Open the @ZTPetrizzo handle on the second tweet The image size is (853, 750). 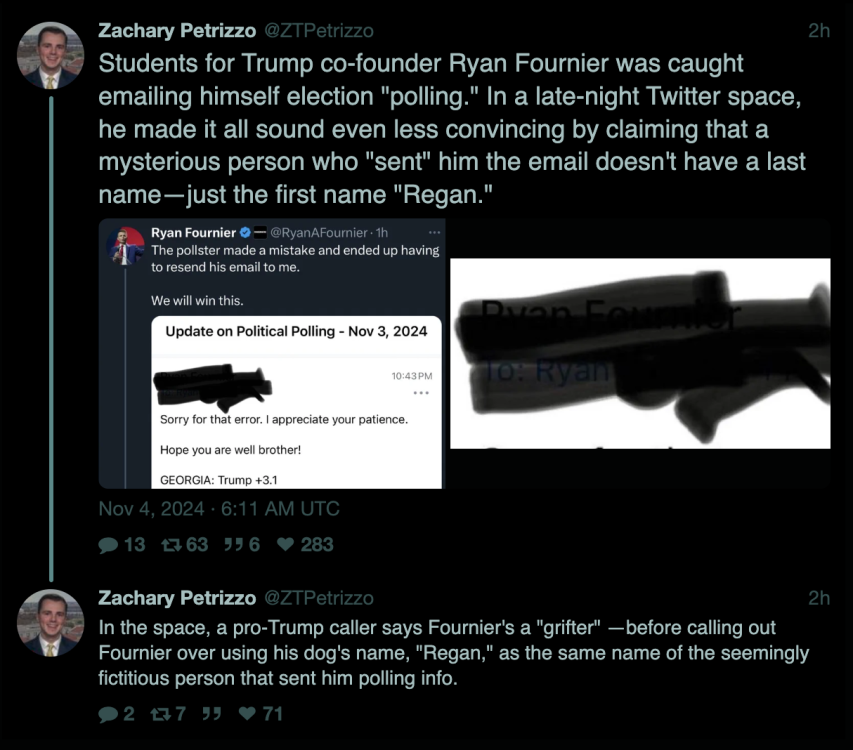pyautogui.click(x=318, y=598)
